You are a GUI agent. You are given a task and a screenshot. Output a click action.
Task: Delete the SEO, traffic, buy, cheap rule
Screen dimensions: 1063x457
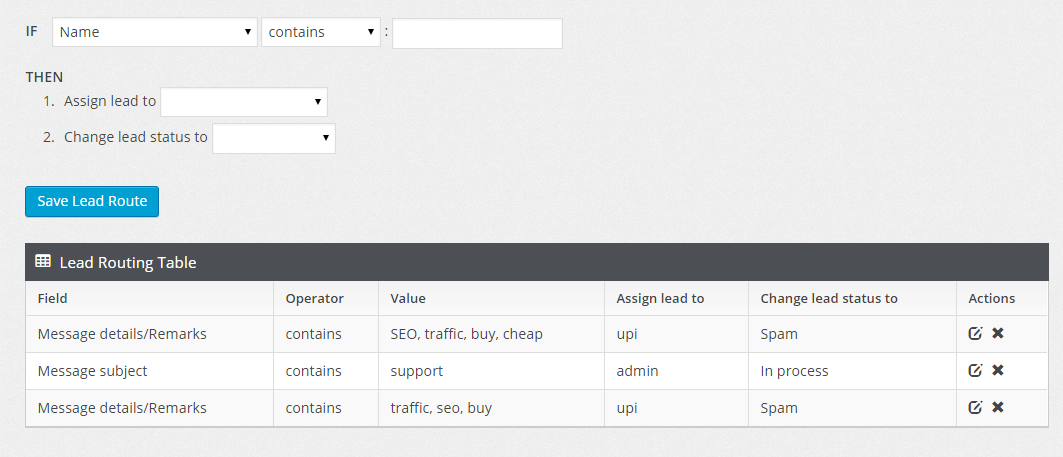coord(997,334)
